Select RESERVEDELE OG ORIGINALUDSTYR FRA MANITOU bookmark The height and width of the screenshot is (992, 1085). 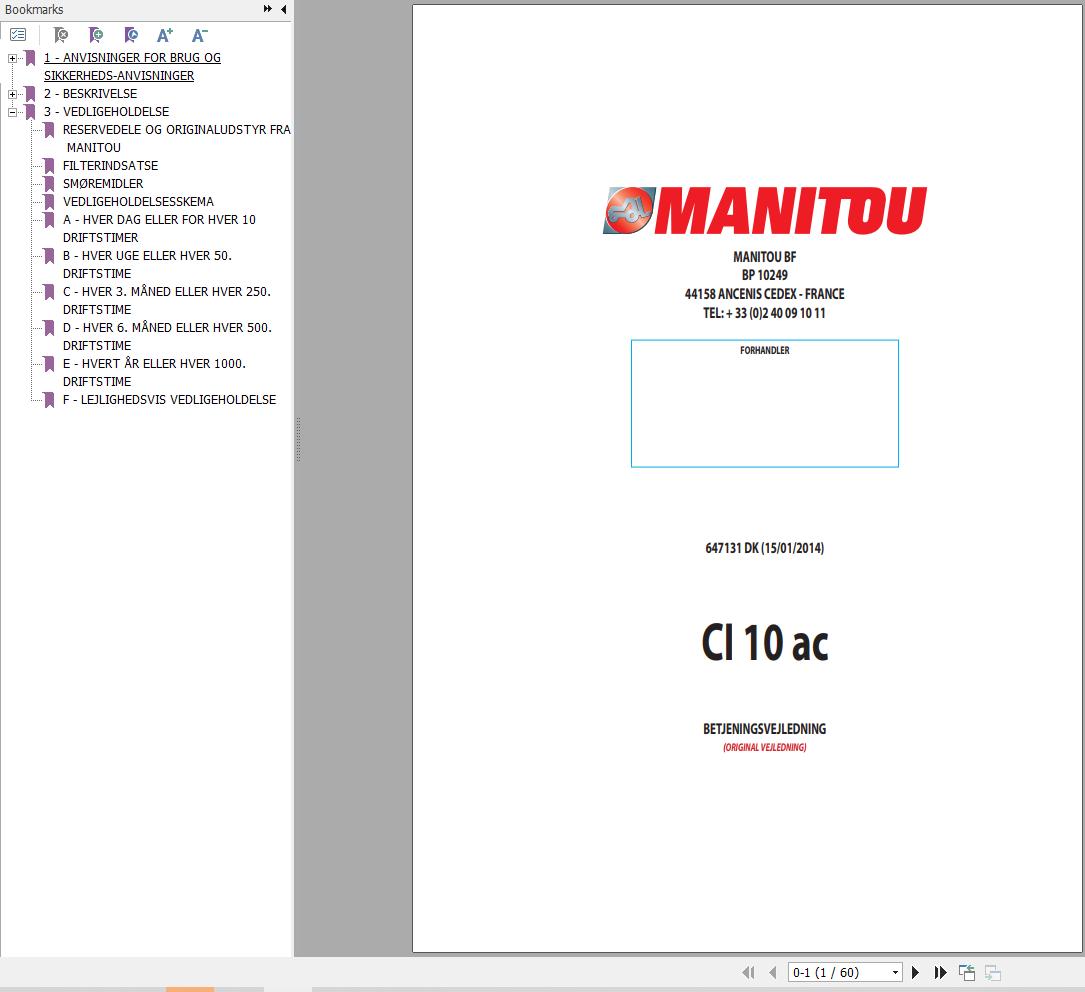[x=176, y=138]
